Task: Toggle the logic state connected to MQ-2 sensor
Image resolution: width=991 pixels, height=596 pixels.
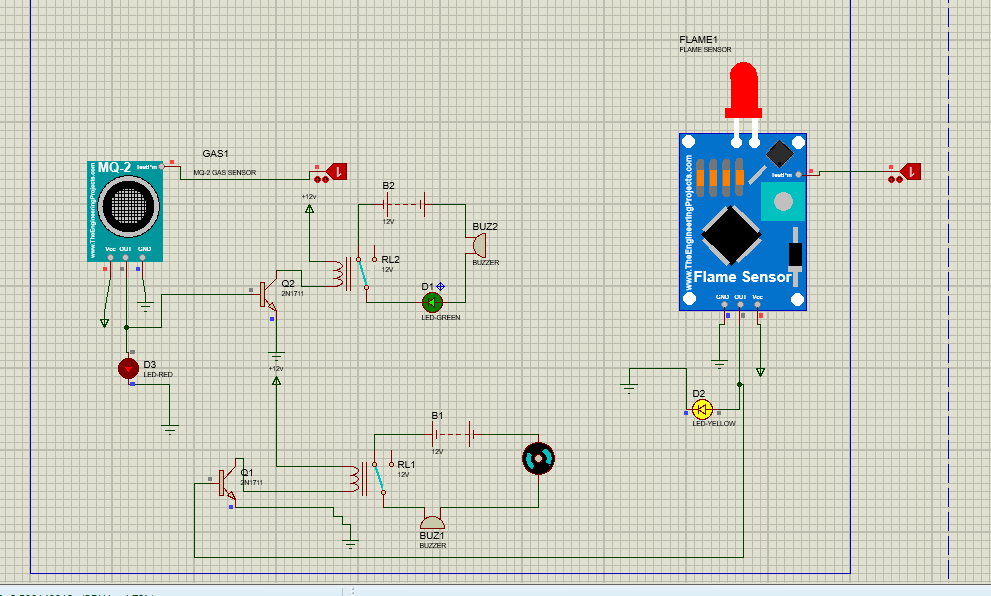Action: (337, 171)
